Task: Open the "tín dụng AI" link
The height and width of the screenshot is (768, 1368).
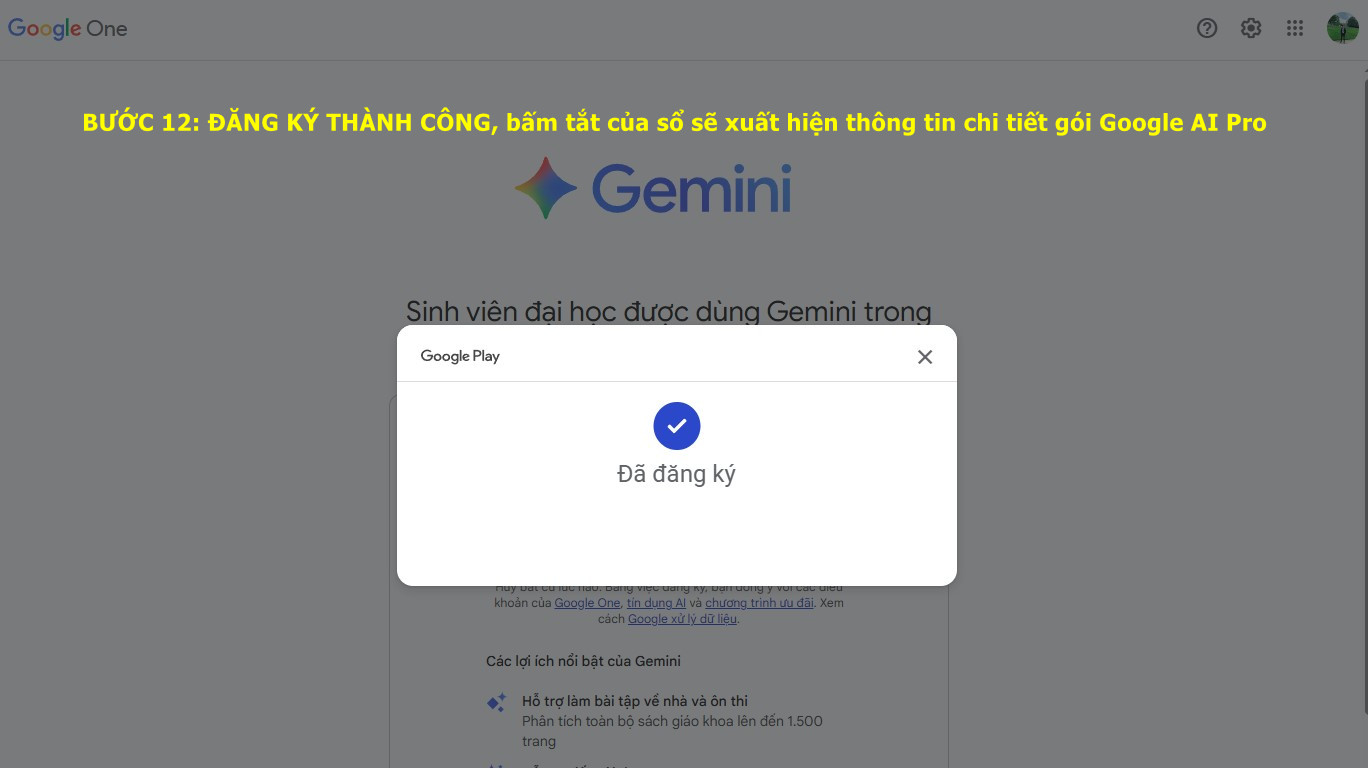Action: pyautogui.click(x=656, y=603)
